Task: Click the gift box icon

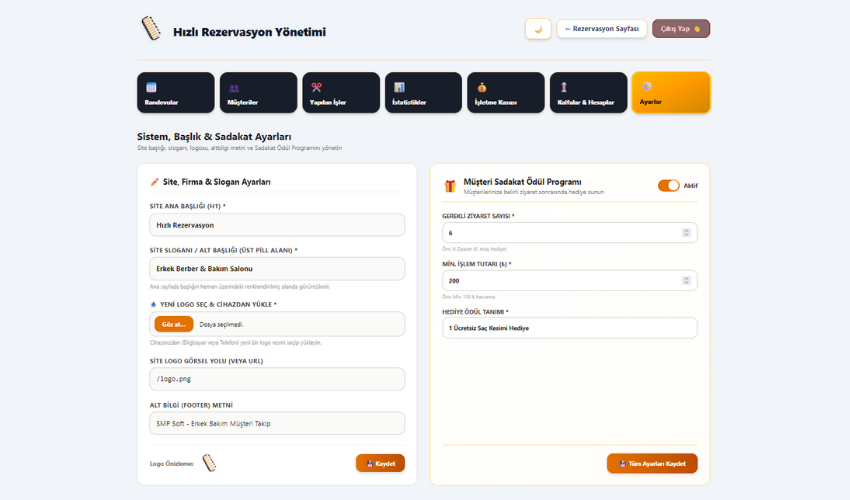Action: (450, 186)
